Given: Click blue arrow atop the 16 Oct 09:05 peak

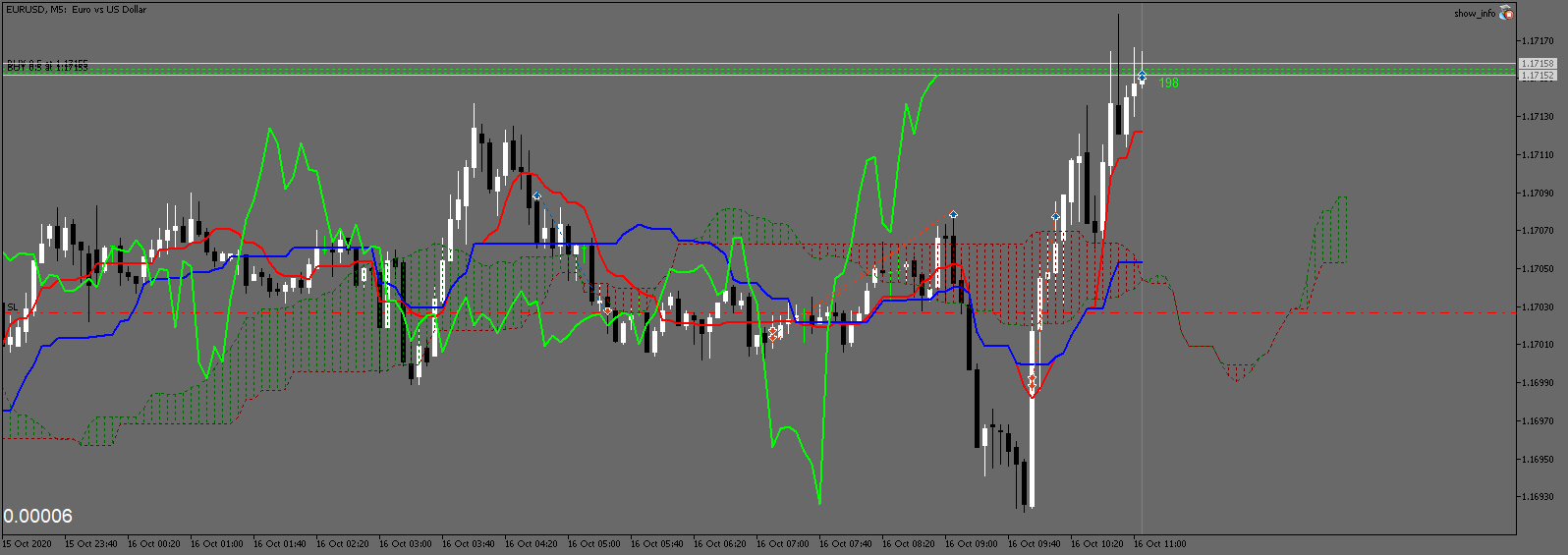Looking at the screenshot, I should coord(953,214).
